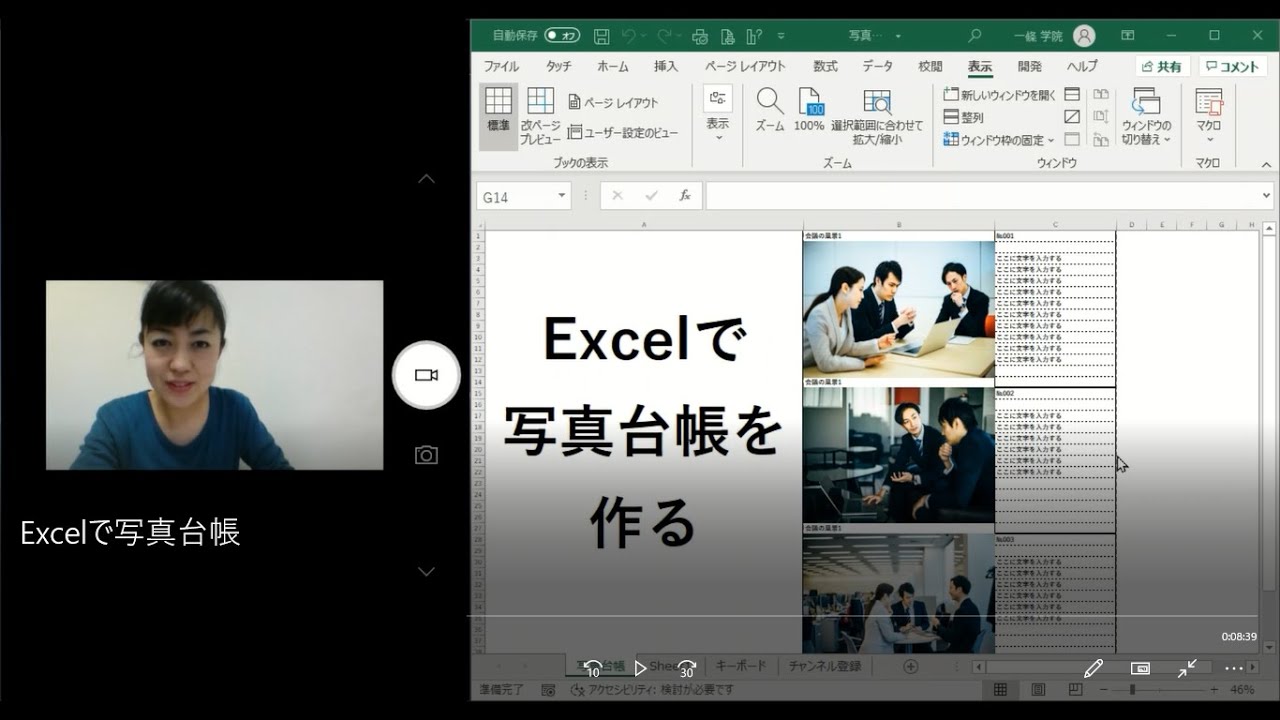Open the File (ファイル) tab
Screen dimensions: 1280x720
[501, 66]
